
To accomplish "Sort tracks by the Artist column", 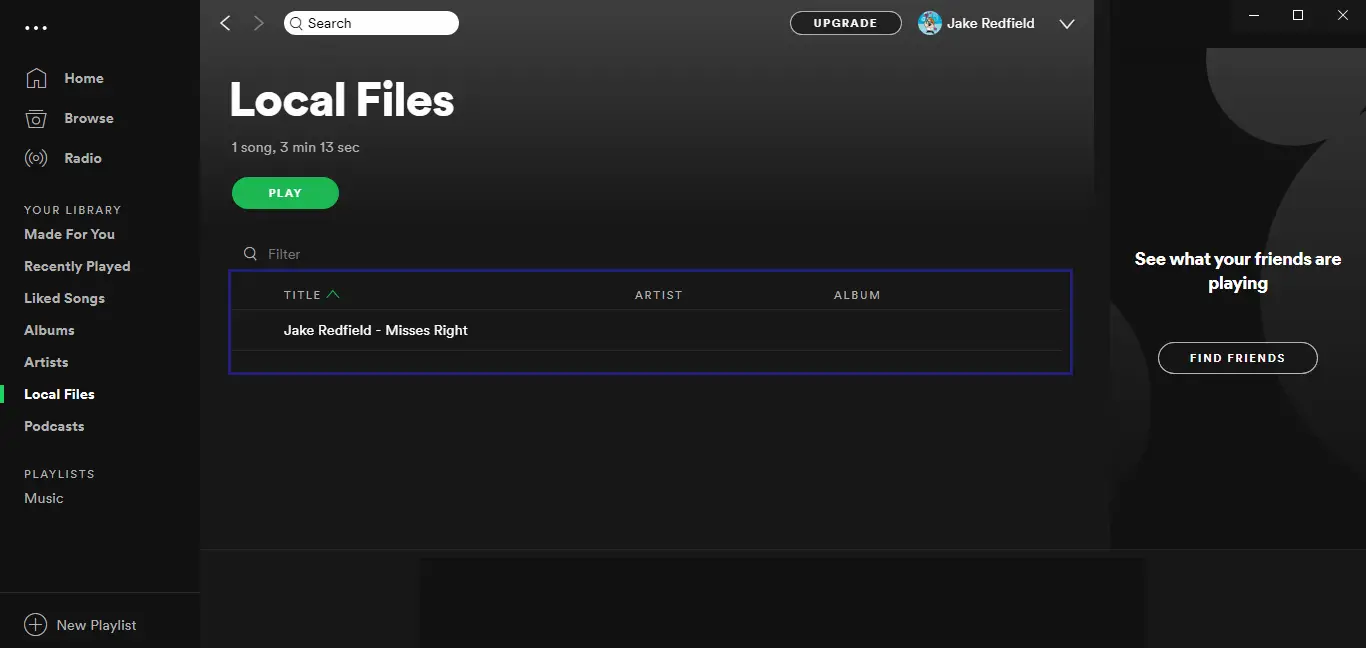I will [x=659, y=294].
